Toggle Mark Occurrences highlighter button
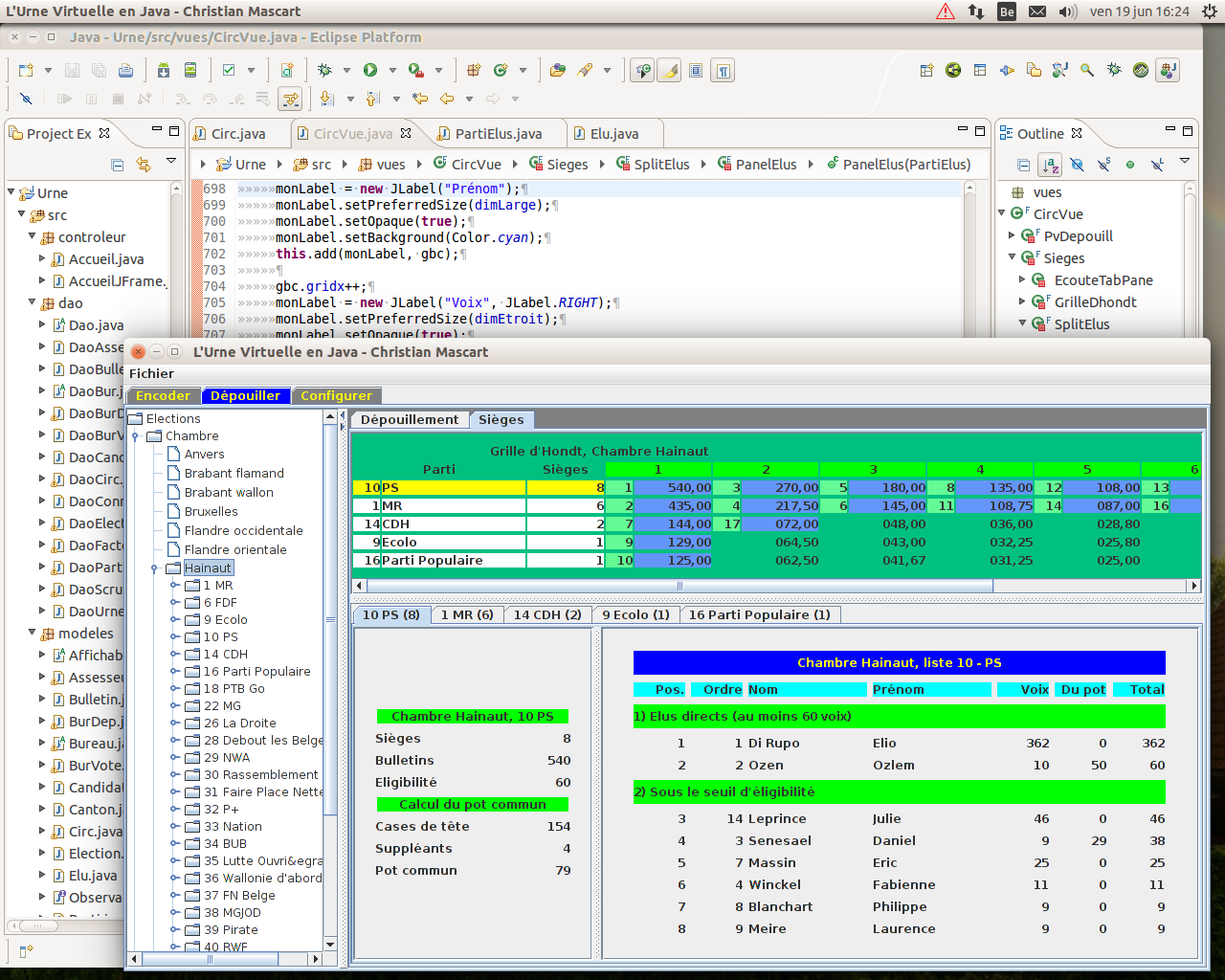Viewport: 1225px width, 980px height. 670,71
